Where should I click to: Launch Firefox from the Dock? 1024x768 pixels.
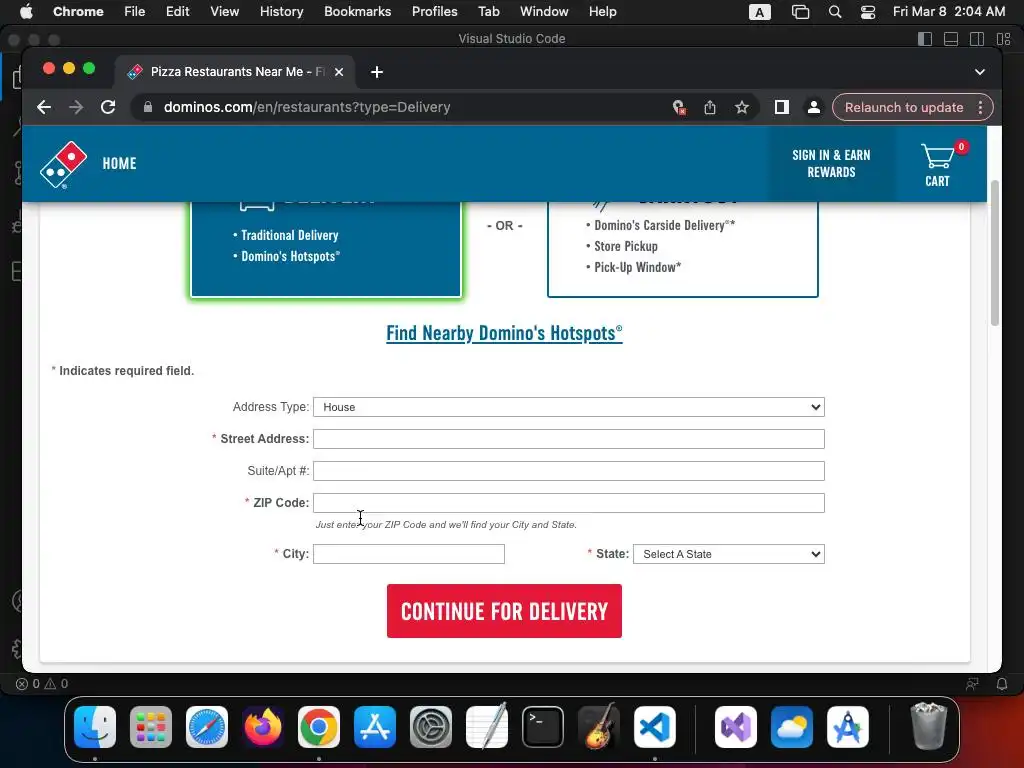(x=263, y=727)
